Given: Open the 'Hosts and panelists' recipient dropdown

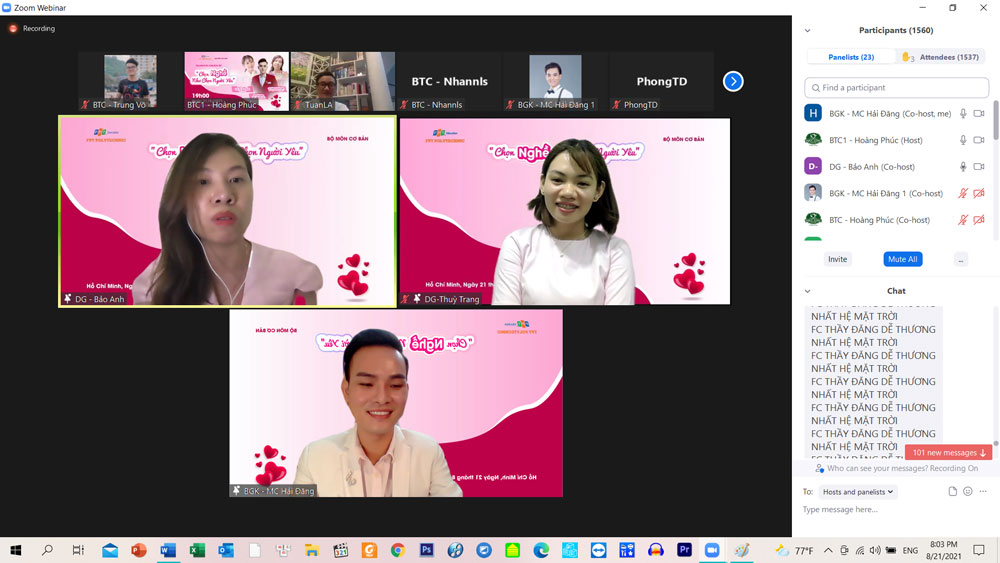Looking at the screenshot, I should 857,492.
